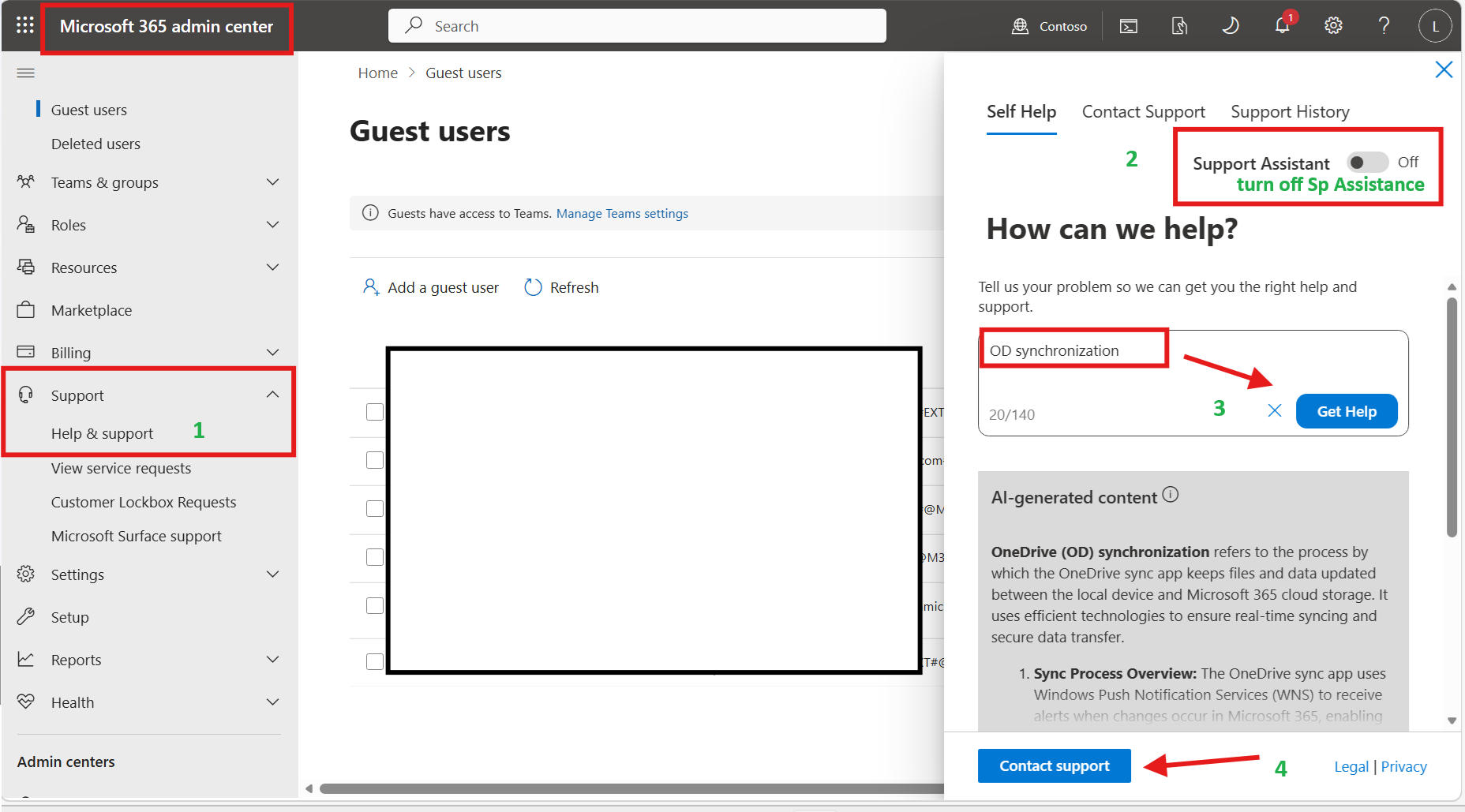1465x812 pixels.
Task: Open the Privacy link
Action: 1403,766
